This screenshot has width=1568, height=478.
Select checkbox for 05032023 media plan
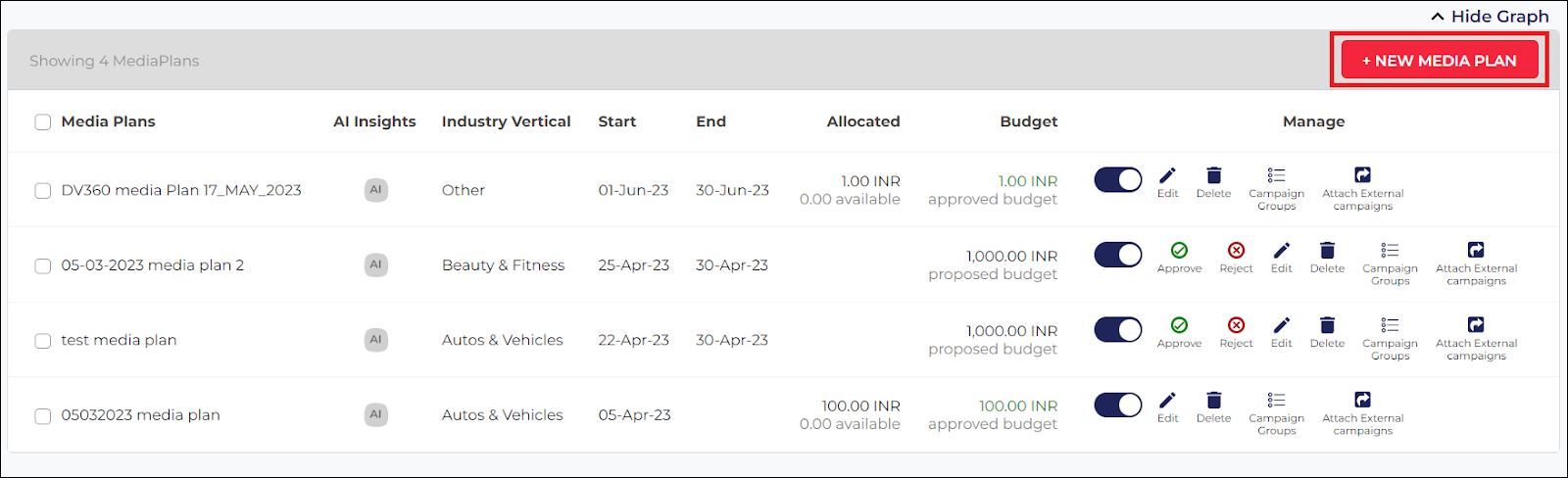[x=42, y=415]
